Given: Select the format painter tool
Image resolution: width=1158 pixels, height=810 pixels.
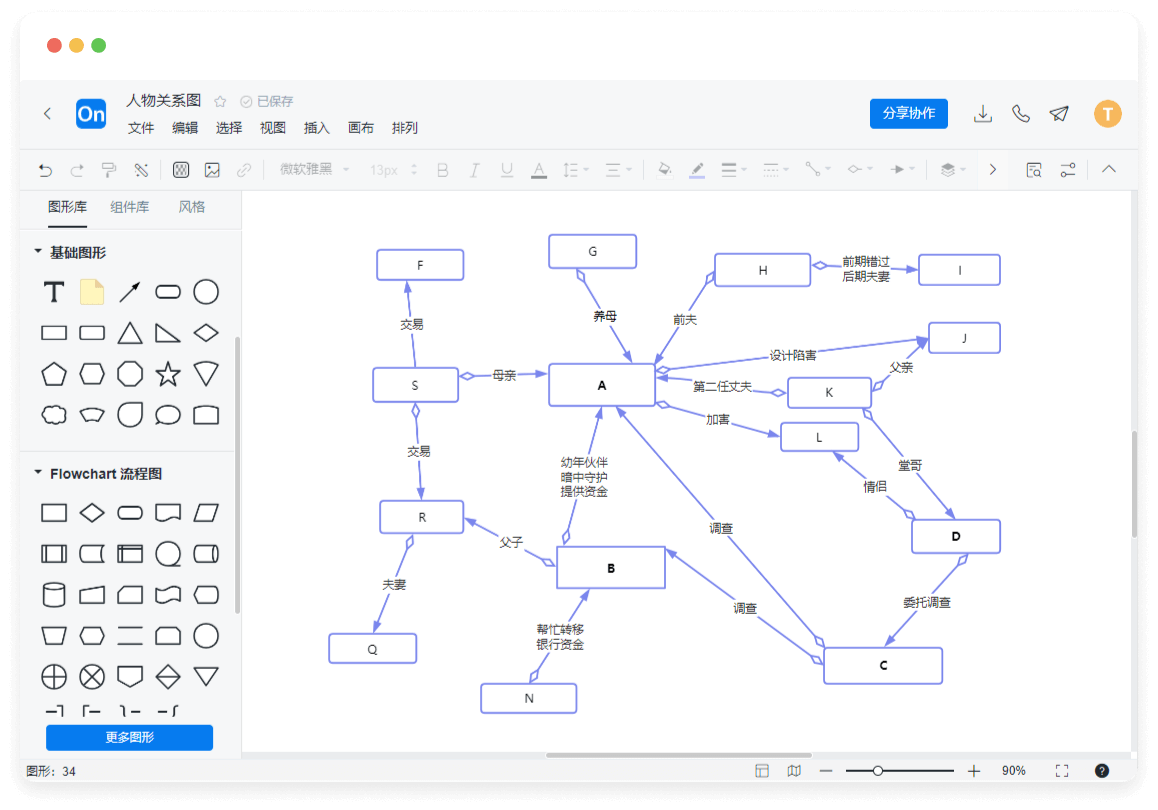Looking at the screenshot, I should tap(109, 170).
